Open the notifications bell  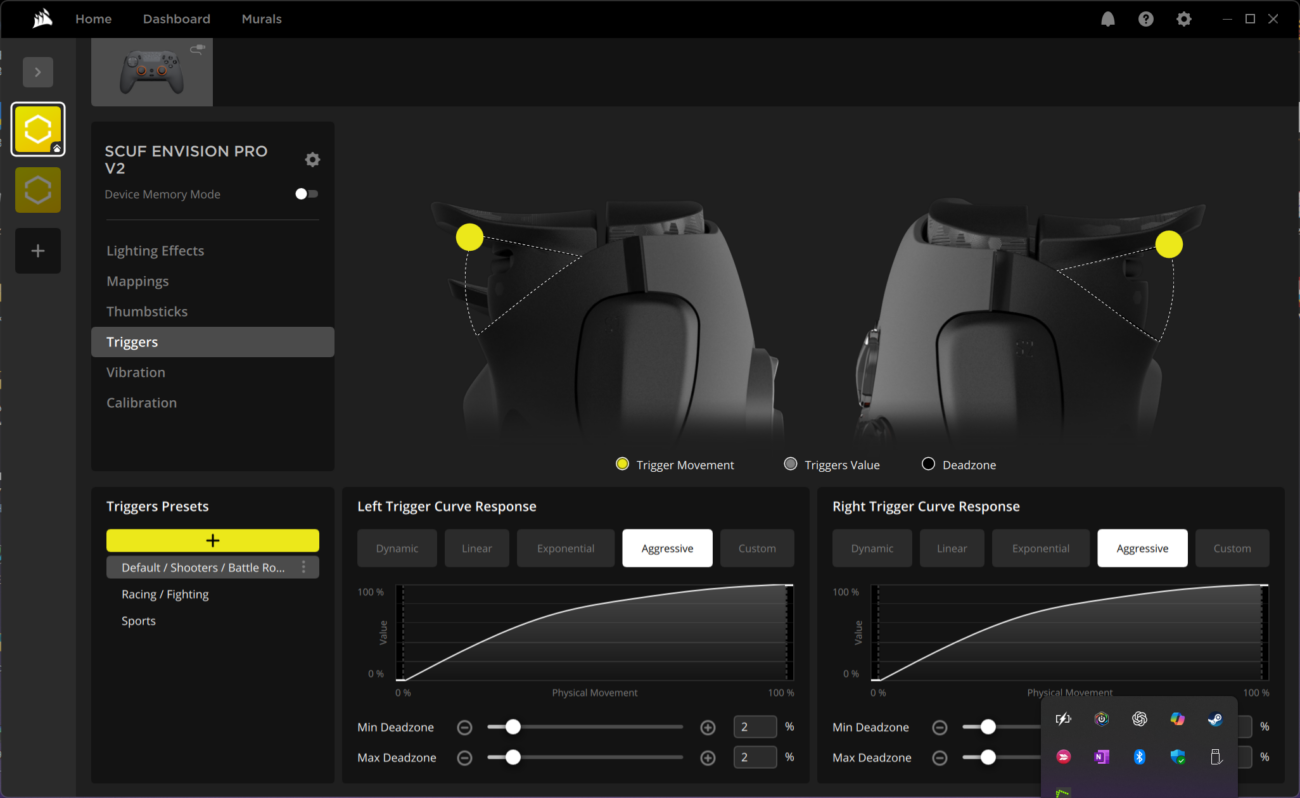click(1108, 19)
